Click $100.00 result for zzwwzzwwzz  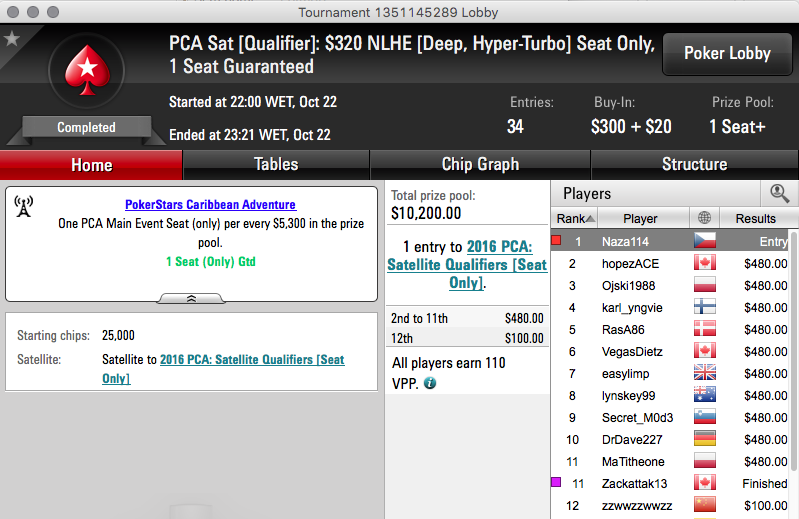click(765, 505)
